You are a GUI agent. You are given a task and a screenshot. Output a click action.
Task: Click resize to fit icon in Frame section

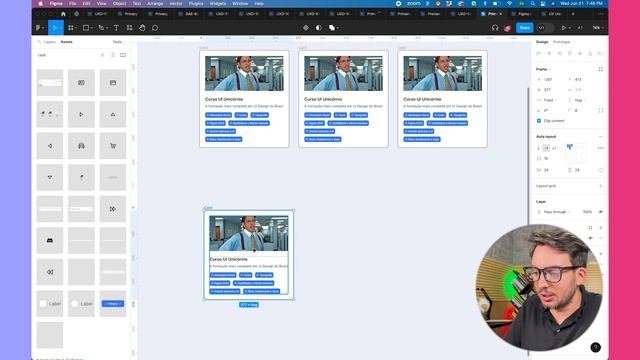click(x=601, y=69)
